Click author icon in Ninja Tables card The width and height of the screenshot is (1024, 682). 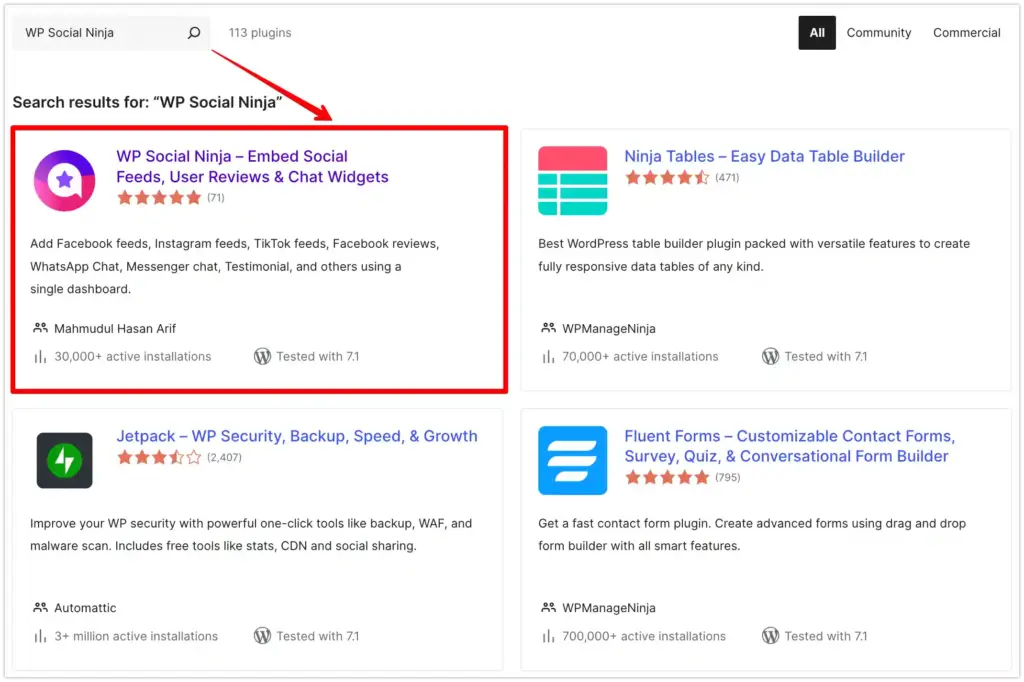[x=549, y=328]
